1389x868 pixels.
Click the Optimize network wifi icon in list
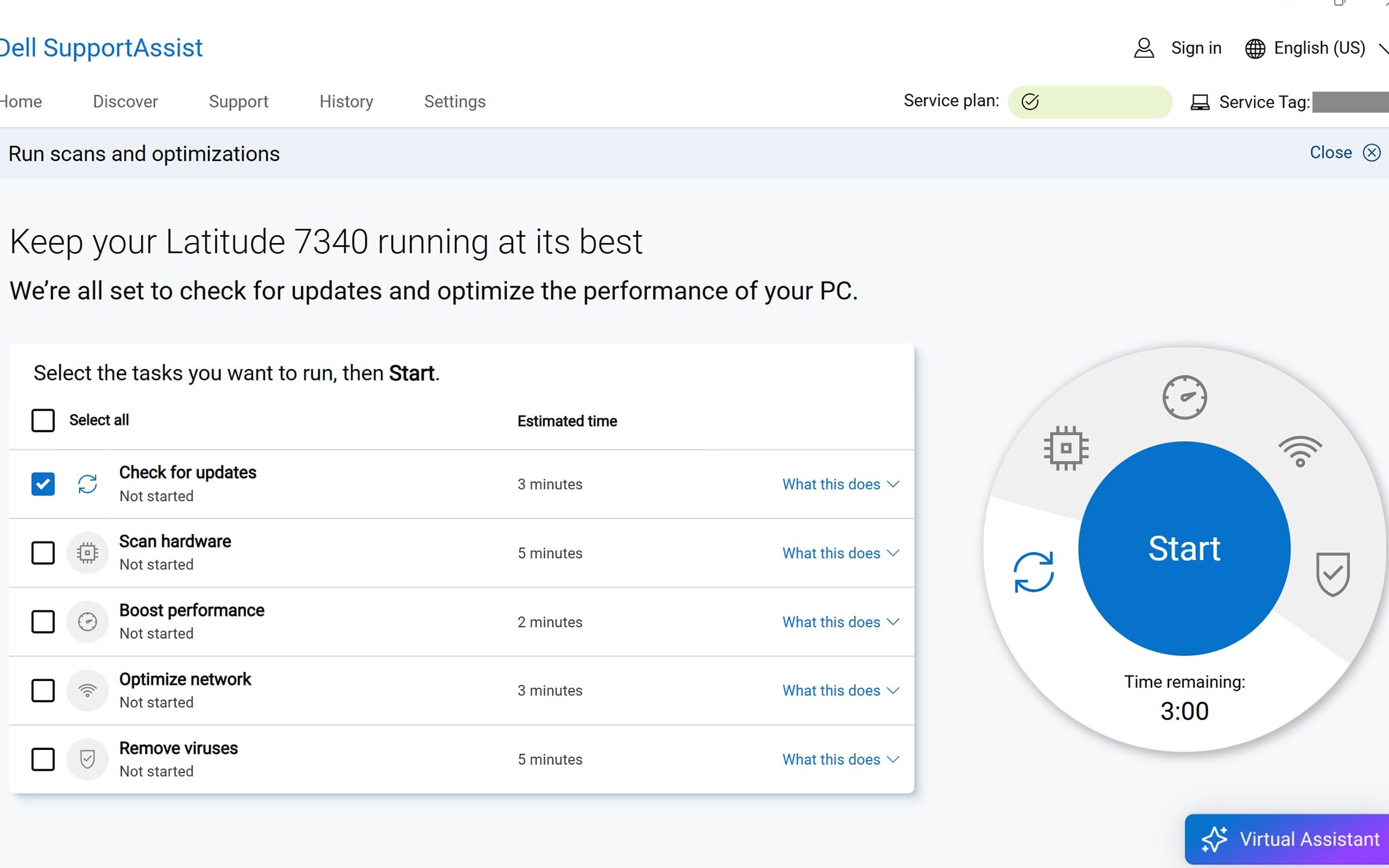point(87,690)
